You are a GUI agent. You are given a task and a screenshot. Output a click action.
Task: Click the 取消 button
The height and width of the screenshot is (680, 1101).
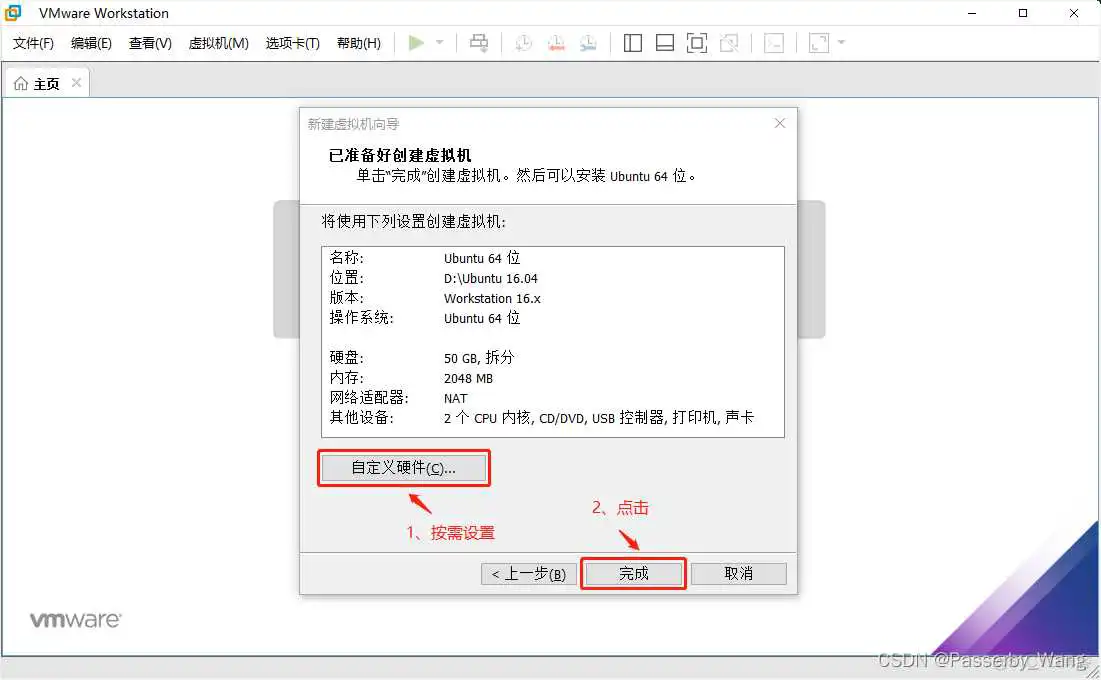pyautogui.click(x=738, y=573)
